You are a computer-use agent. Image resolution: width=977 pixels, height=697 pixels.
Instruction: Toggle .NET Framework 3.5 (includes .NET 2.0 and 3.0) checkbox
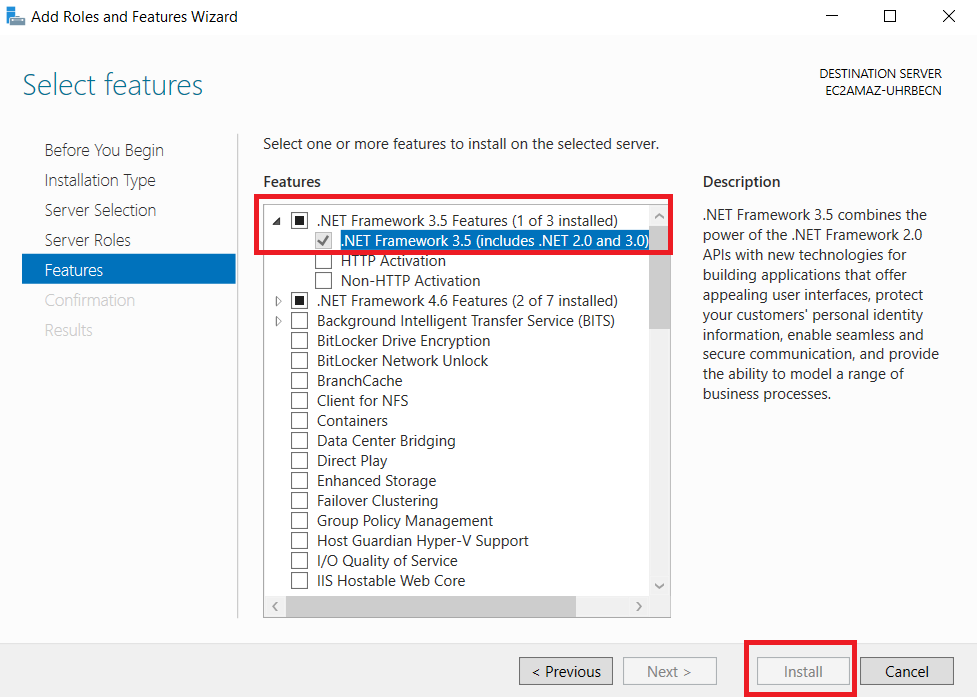point(323,240)
